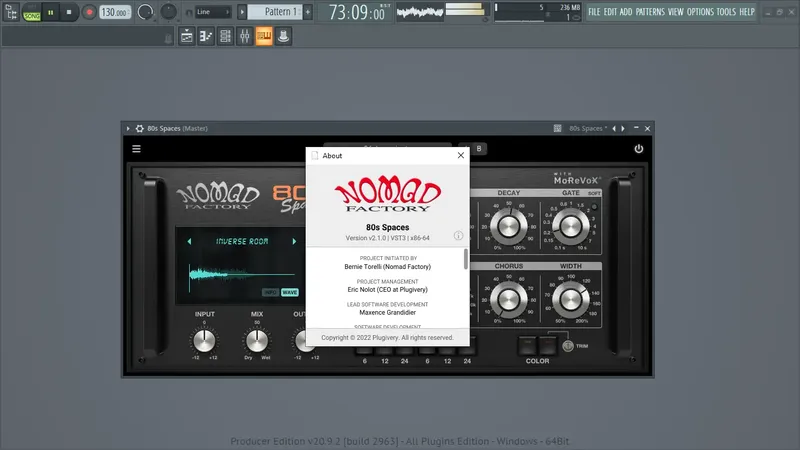Select previous preset arrow in plugin title bar
Viewport: 800px width, 450px height.
pyautogui.click(x=614, y=129)
